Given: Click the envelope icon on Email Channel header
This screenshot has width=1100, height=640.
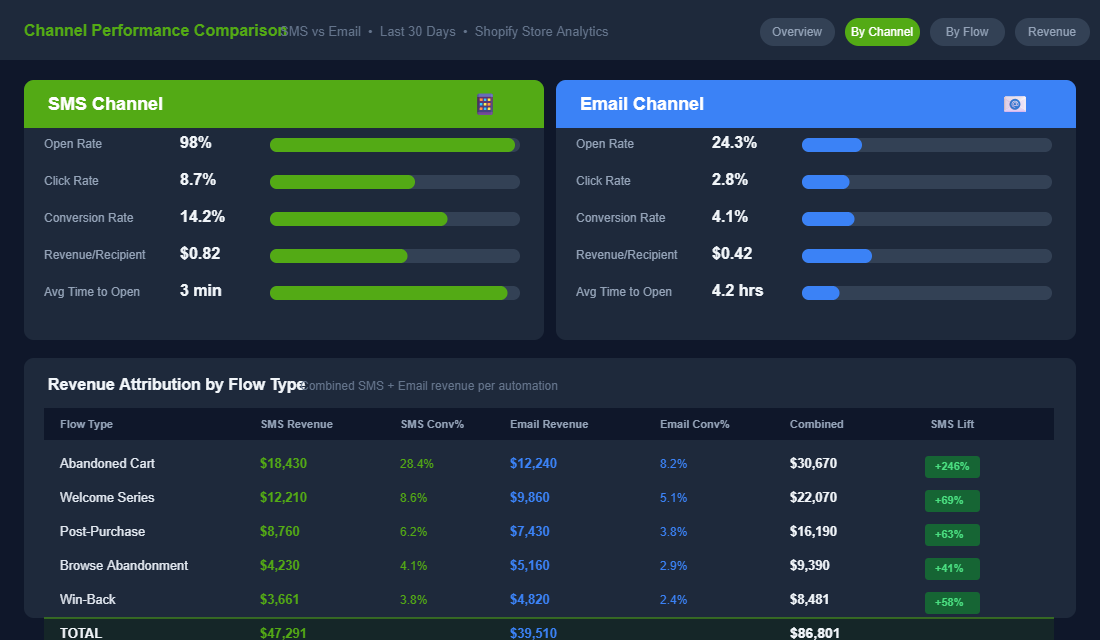Looking at the screenshot, I should coord(1014,103).
